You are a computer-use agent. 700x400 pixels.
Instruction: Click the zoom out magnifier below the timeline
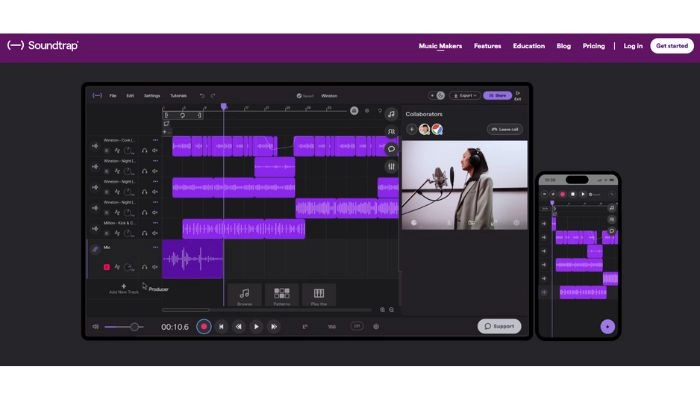pyautogui.click(x=392, y=310)
